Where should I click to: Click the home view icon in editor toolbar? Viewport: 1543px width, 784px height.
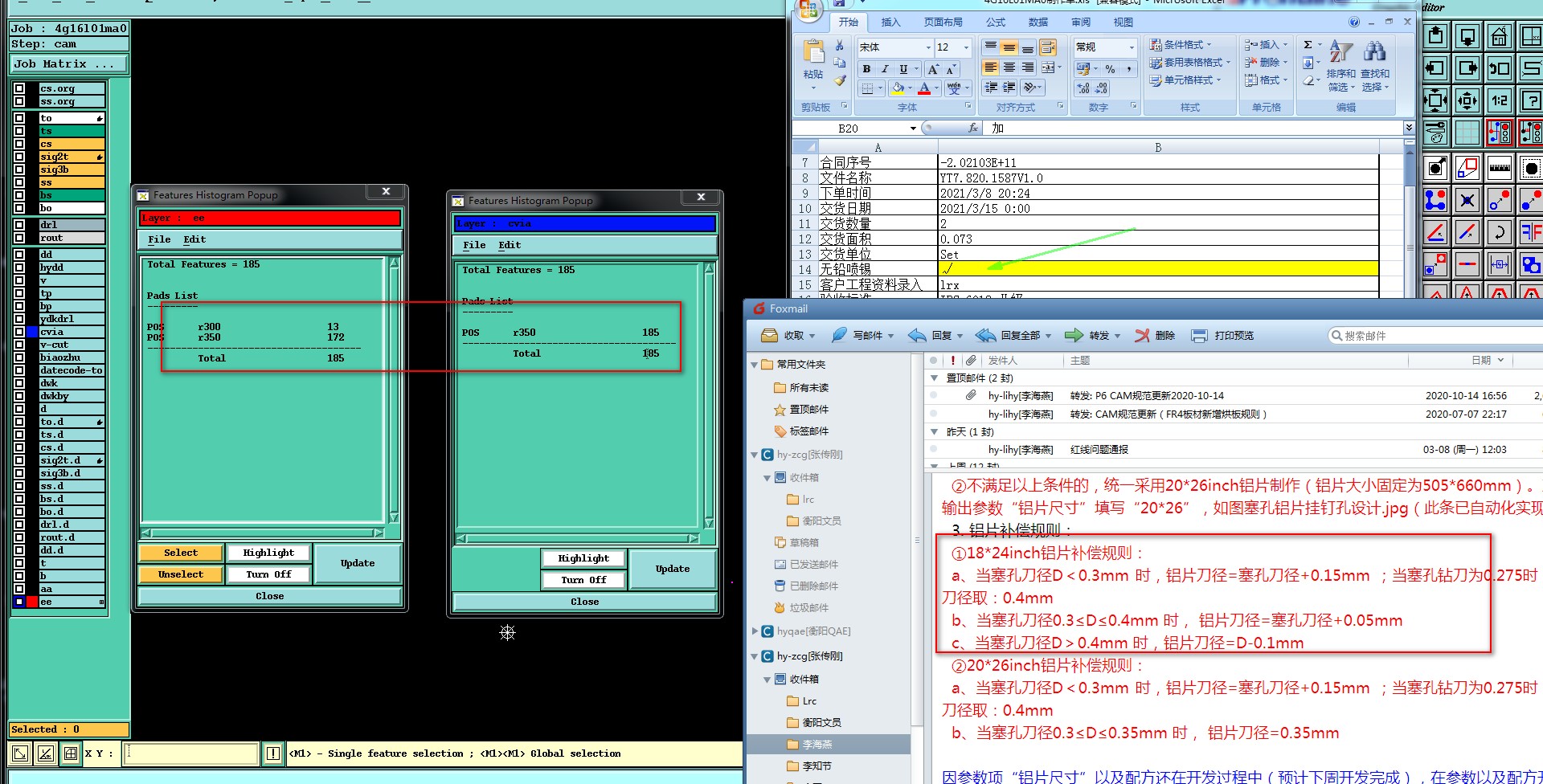tap(1499, 36)
